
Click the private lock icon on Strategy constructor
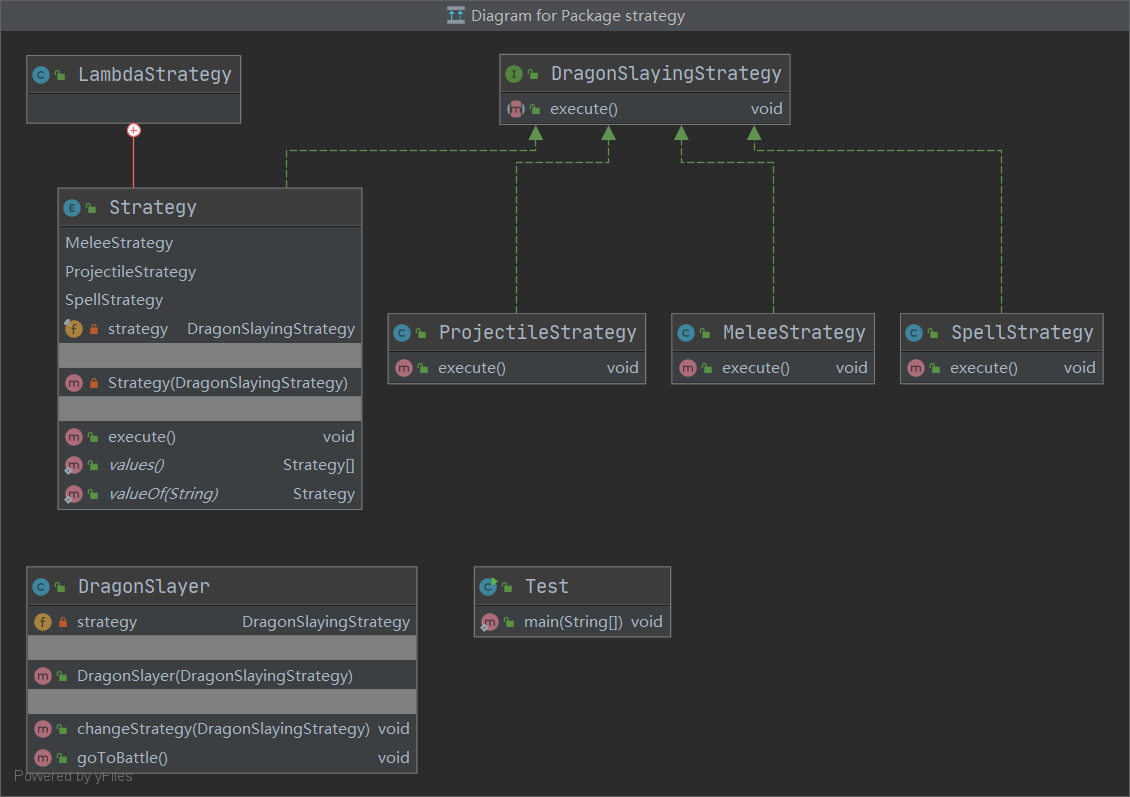pos(94,383)
